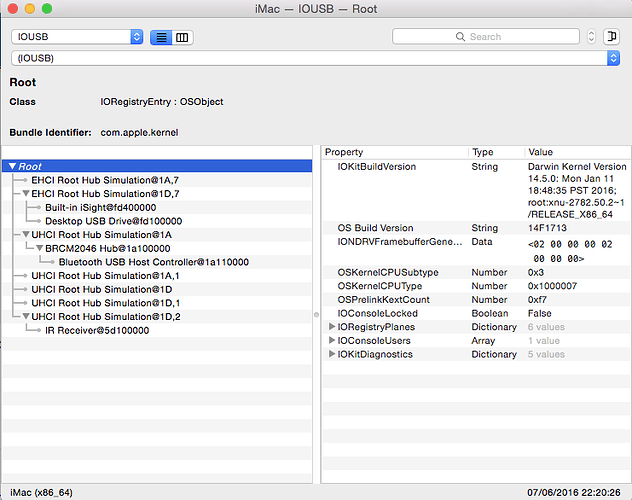Zoom the window with green button
The image size is (632, 500).
point(47,8)
